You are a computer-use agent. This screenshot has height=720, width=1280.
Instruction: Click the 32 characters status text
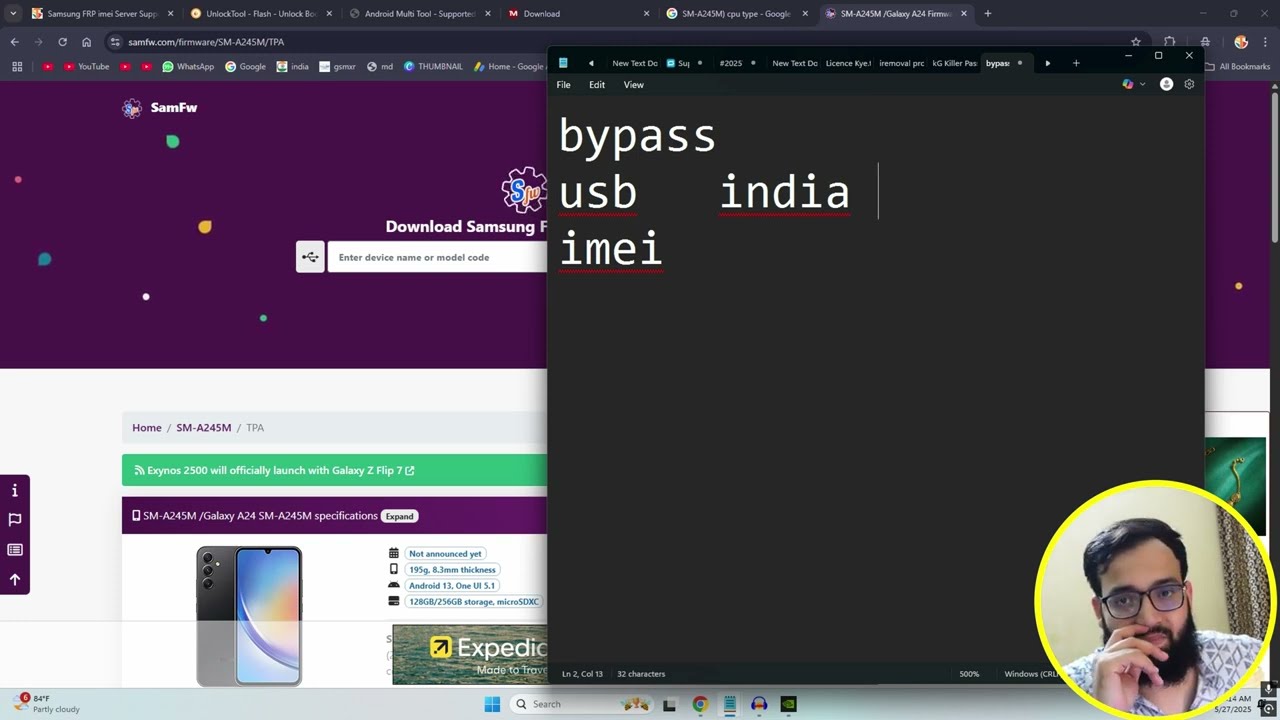click(641, 674)
